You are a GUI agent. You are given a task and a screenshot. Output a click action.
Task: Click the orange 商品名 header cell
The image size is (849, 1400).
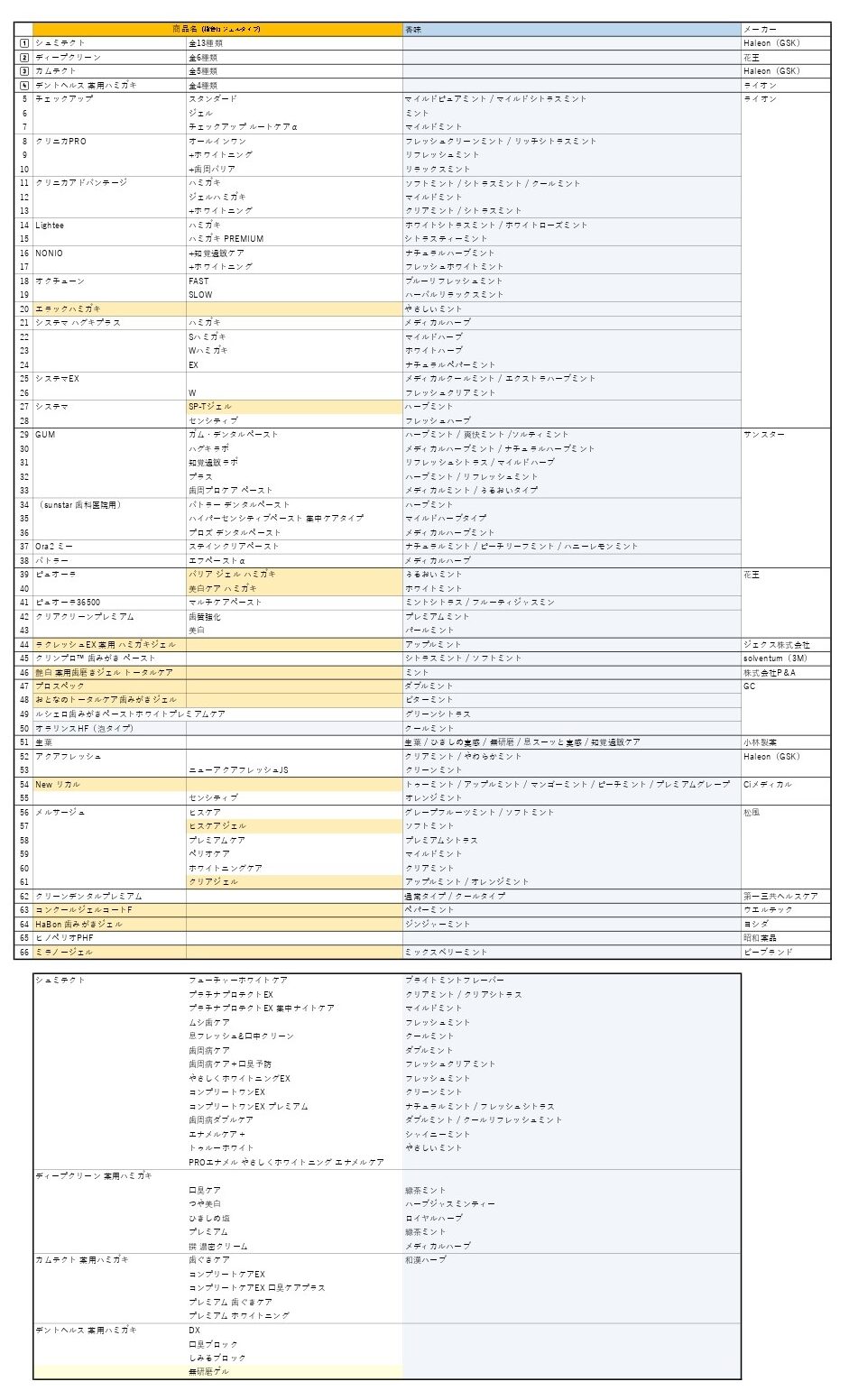[x=217, y=30]
